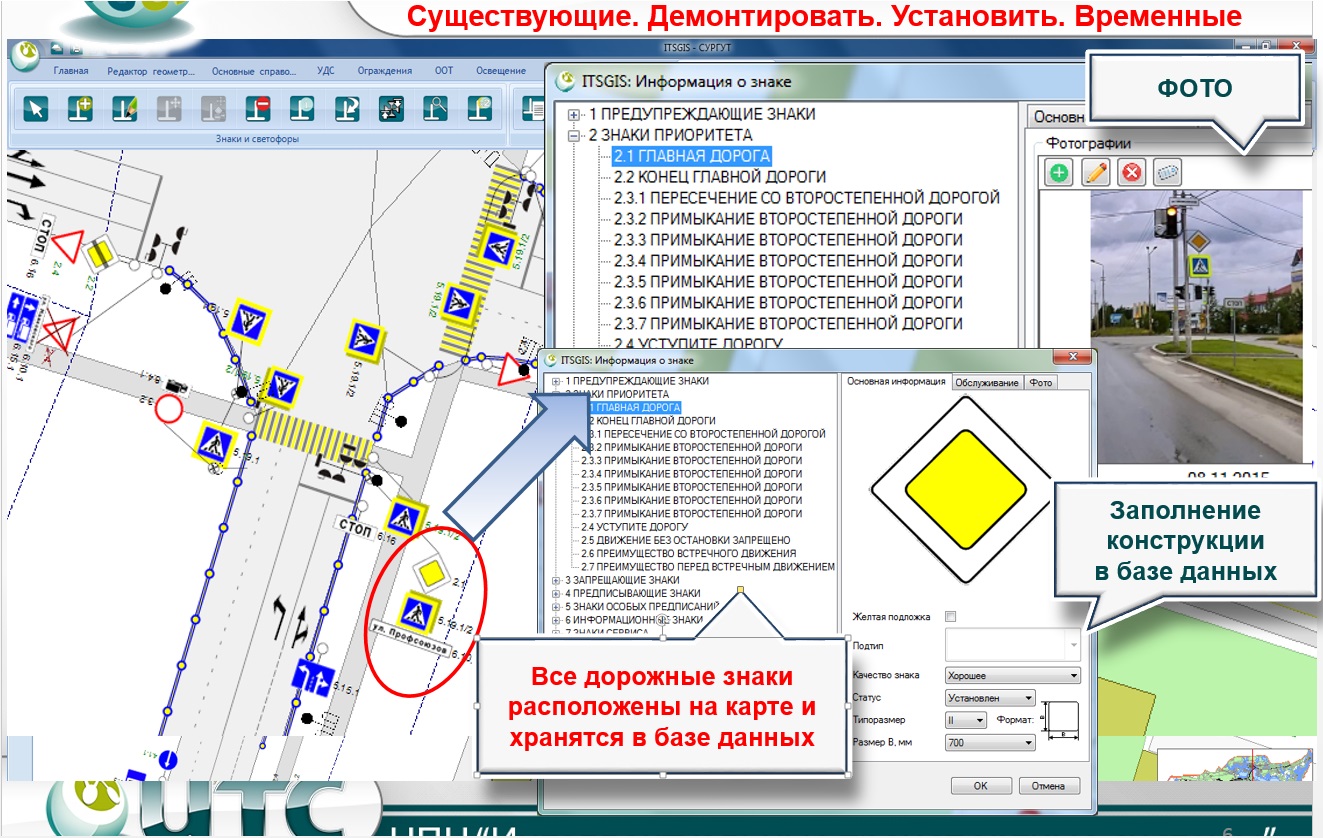
Task: Select 2.4 УСТУПИТЕ ДОРОГУ in the small dialog
Action: 635,527
